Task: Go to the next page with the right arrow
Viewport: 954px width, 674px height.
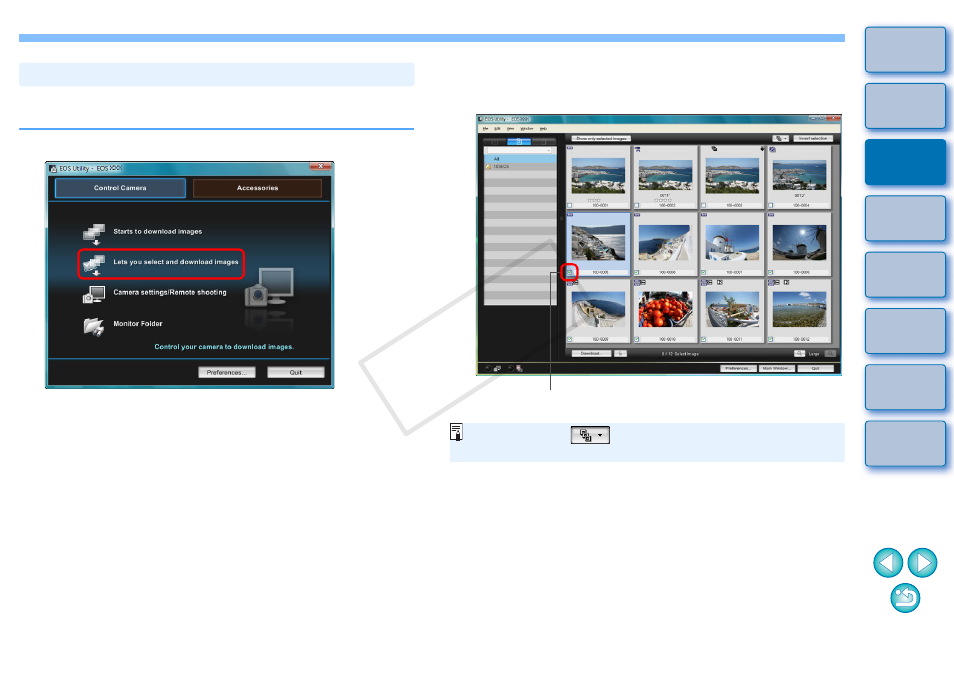Action: pyautogui.click(x=922, y=562)
